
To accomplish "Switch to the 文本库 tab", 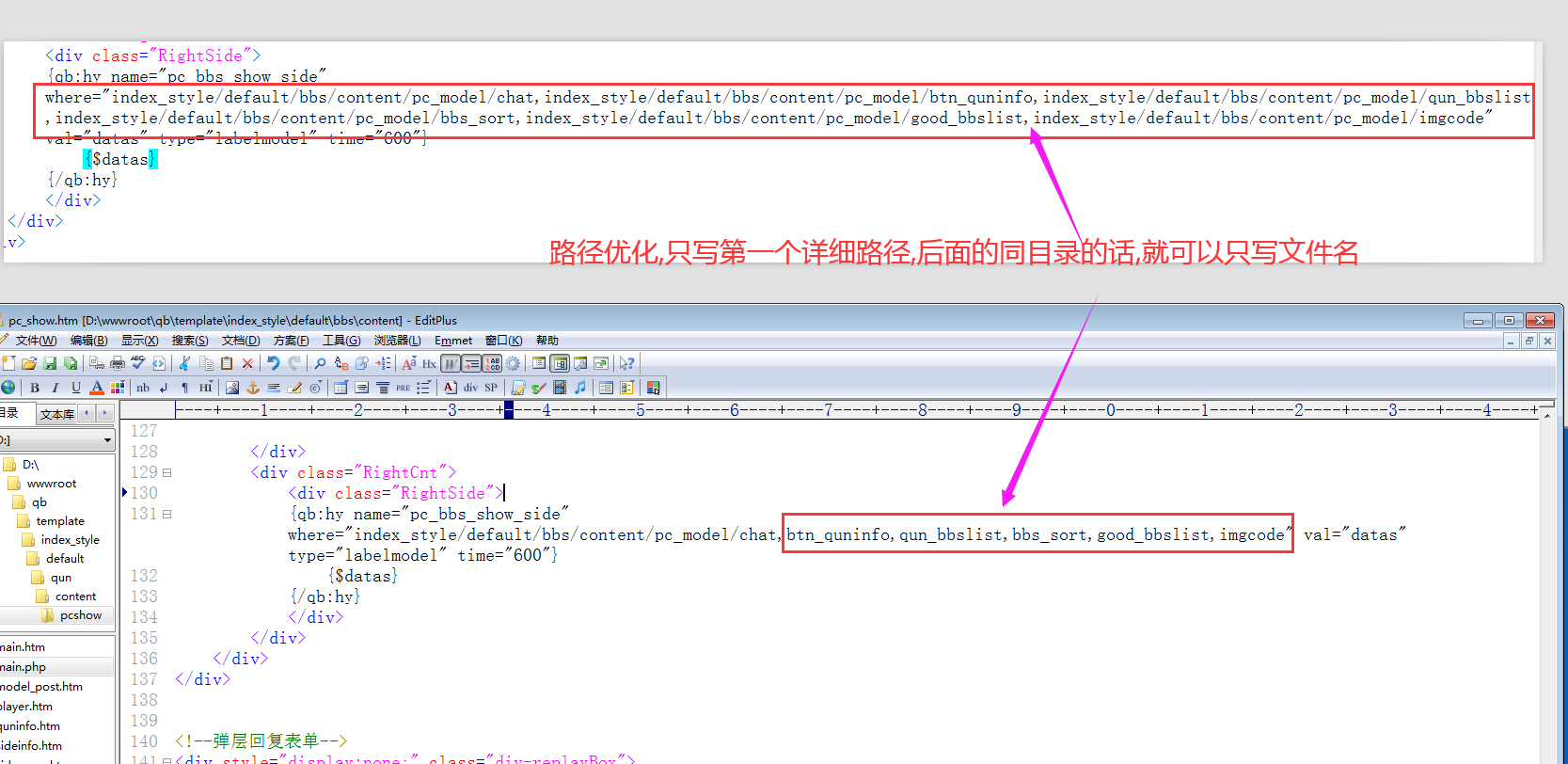I will [56, 414].
